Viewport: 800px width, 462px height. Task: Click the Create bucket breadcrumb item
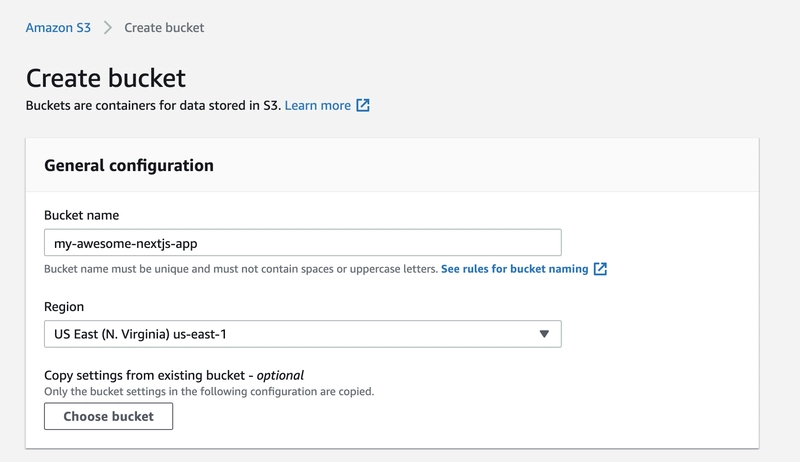tap(164, 28)
